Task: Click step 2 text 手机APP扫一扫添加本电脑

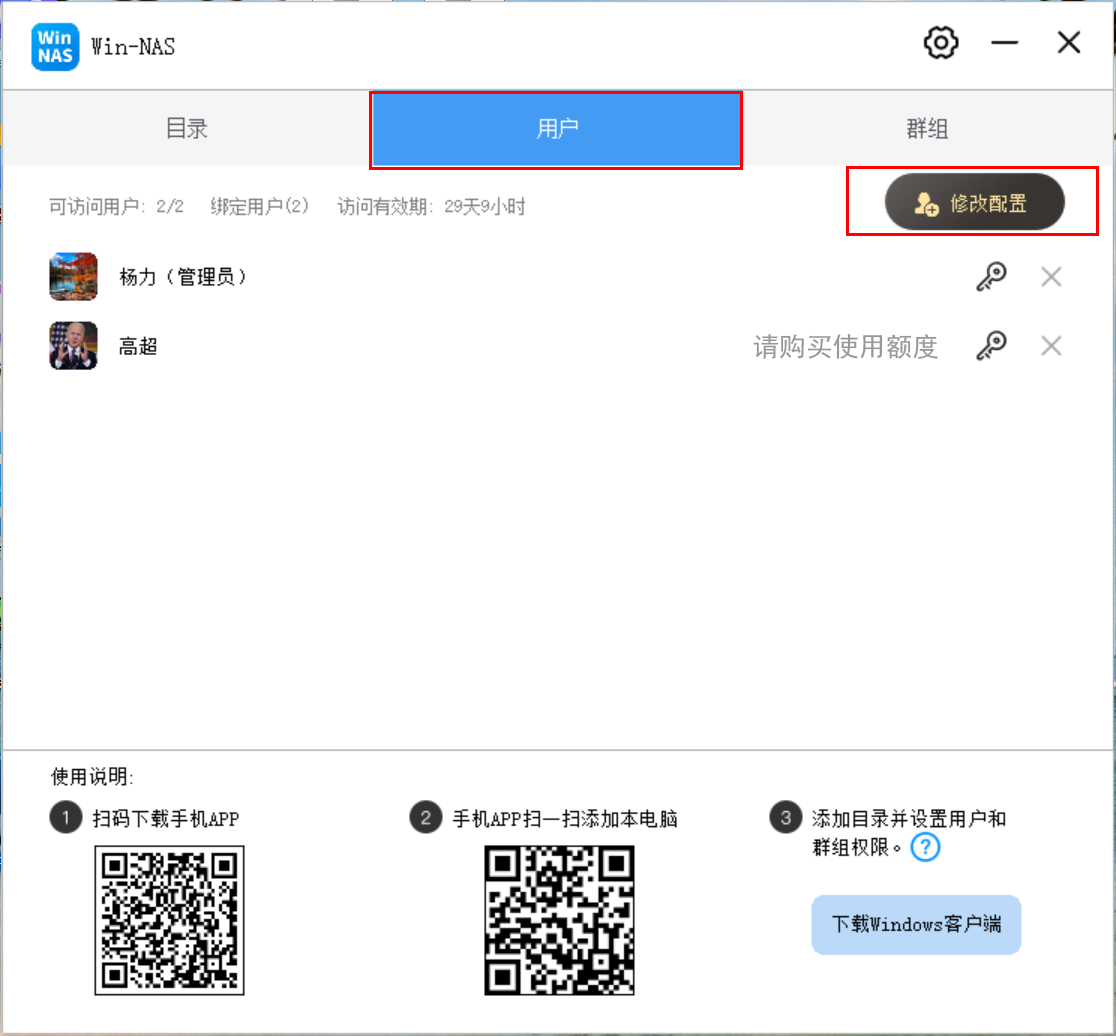Action: click(565, 818)
